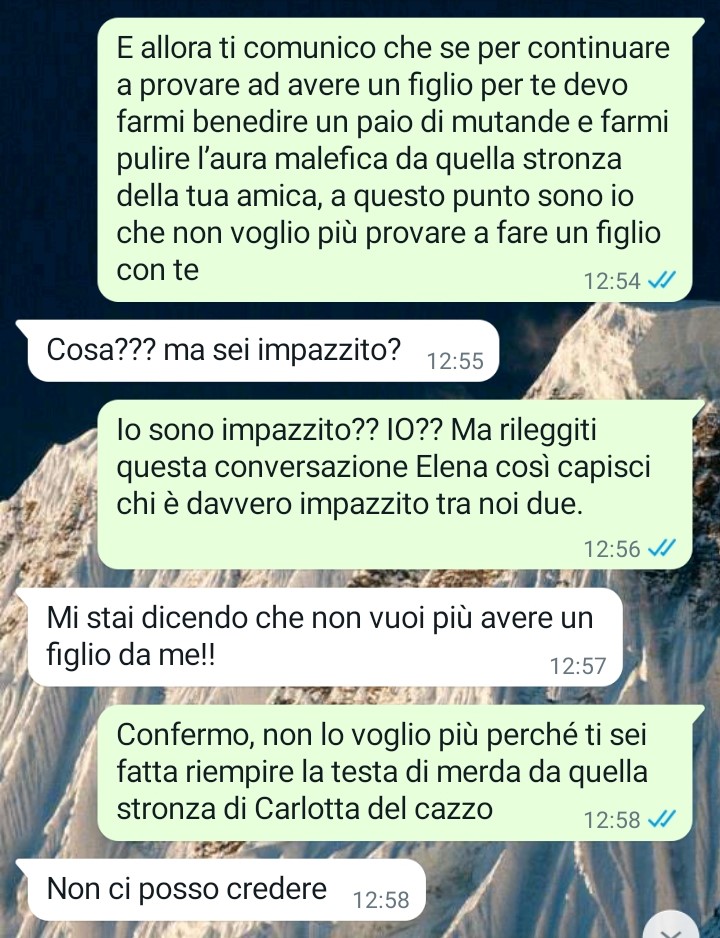This screenshot has width=720, height=938.
Task: Tap the 12:56 timestamp on sent message
Action: click(x=612, y=549)
